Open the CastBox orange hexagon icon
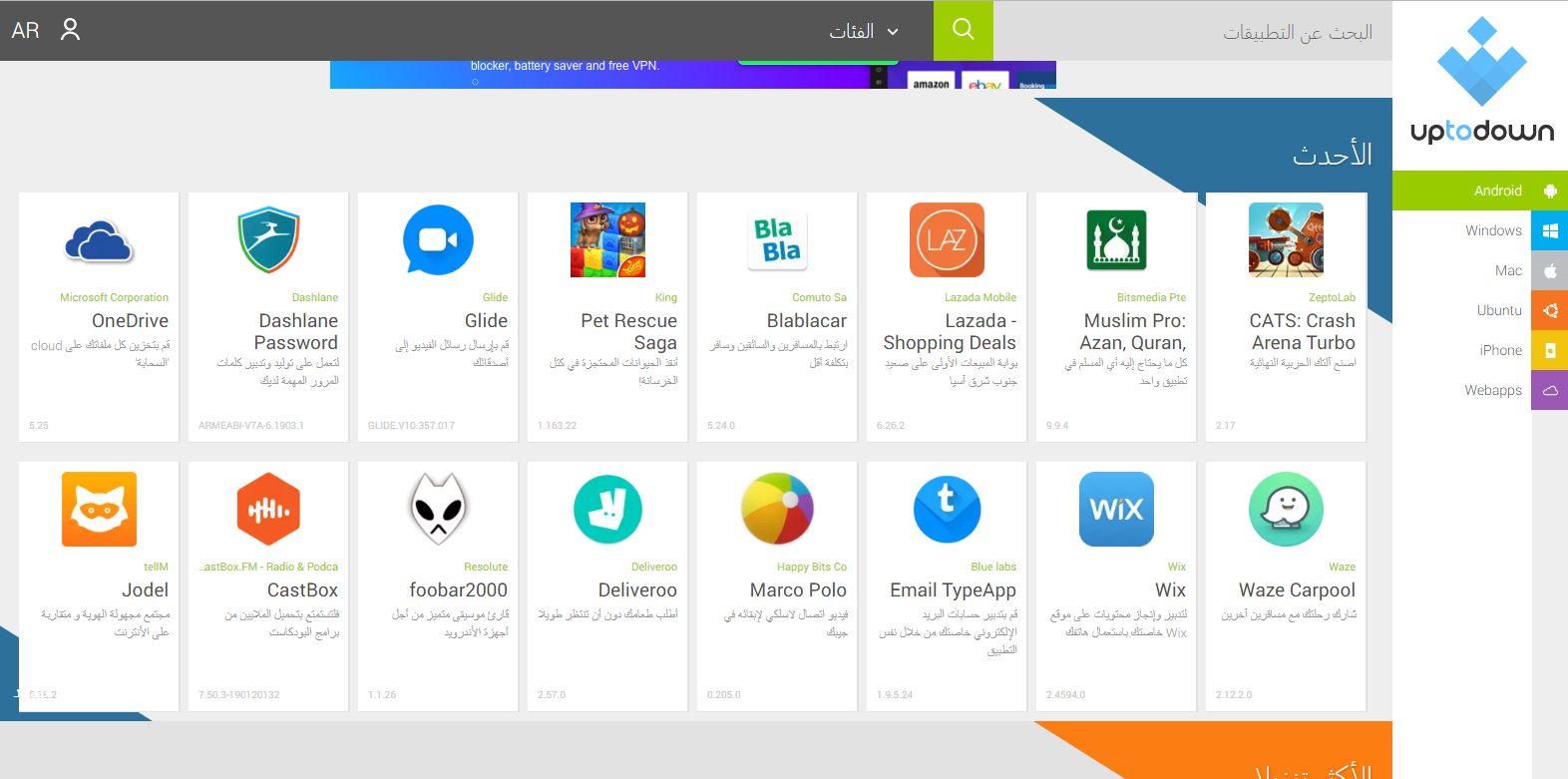Viewport: 1568px width, 779px height. [x=268, y=510]
